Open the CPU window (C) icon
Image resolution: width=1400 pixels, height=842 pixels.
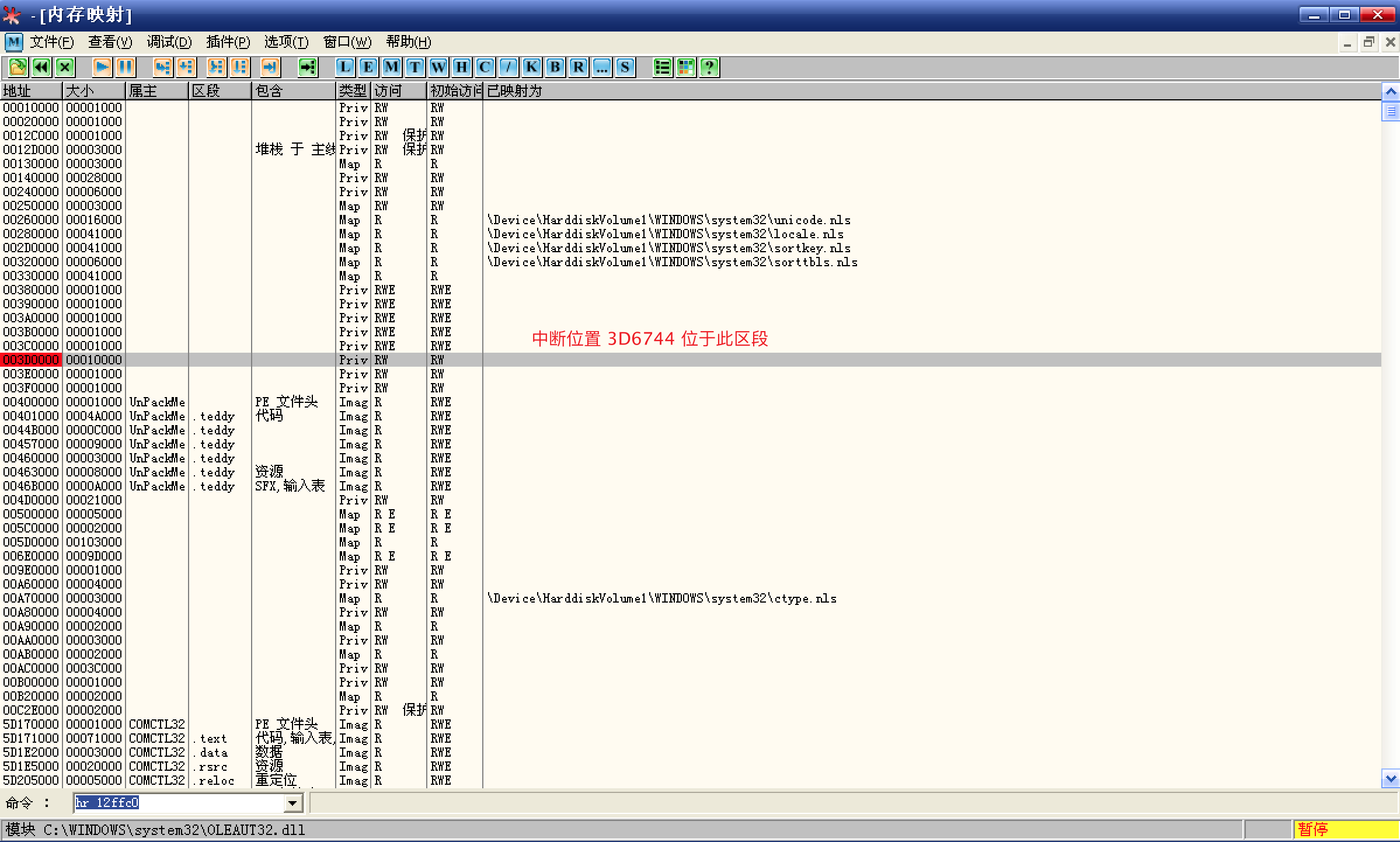point(485,67)
